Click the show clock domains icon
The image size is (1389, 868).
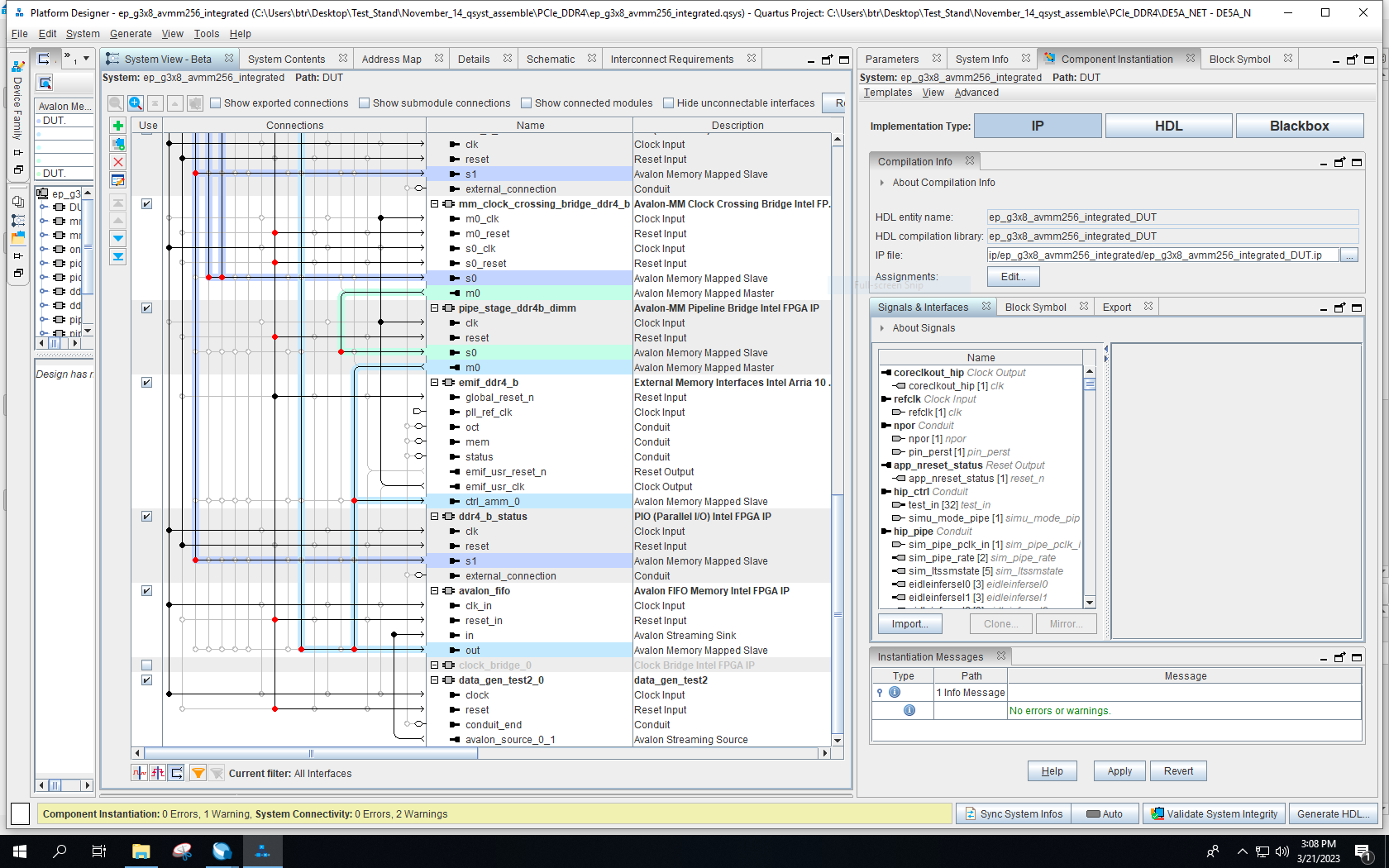coord(139,773)
